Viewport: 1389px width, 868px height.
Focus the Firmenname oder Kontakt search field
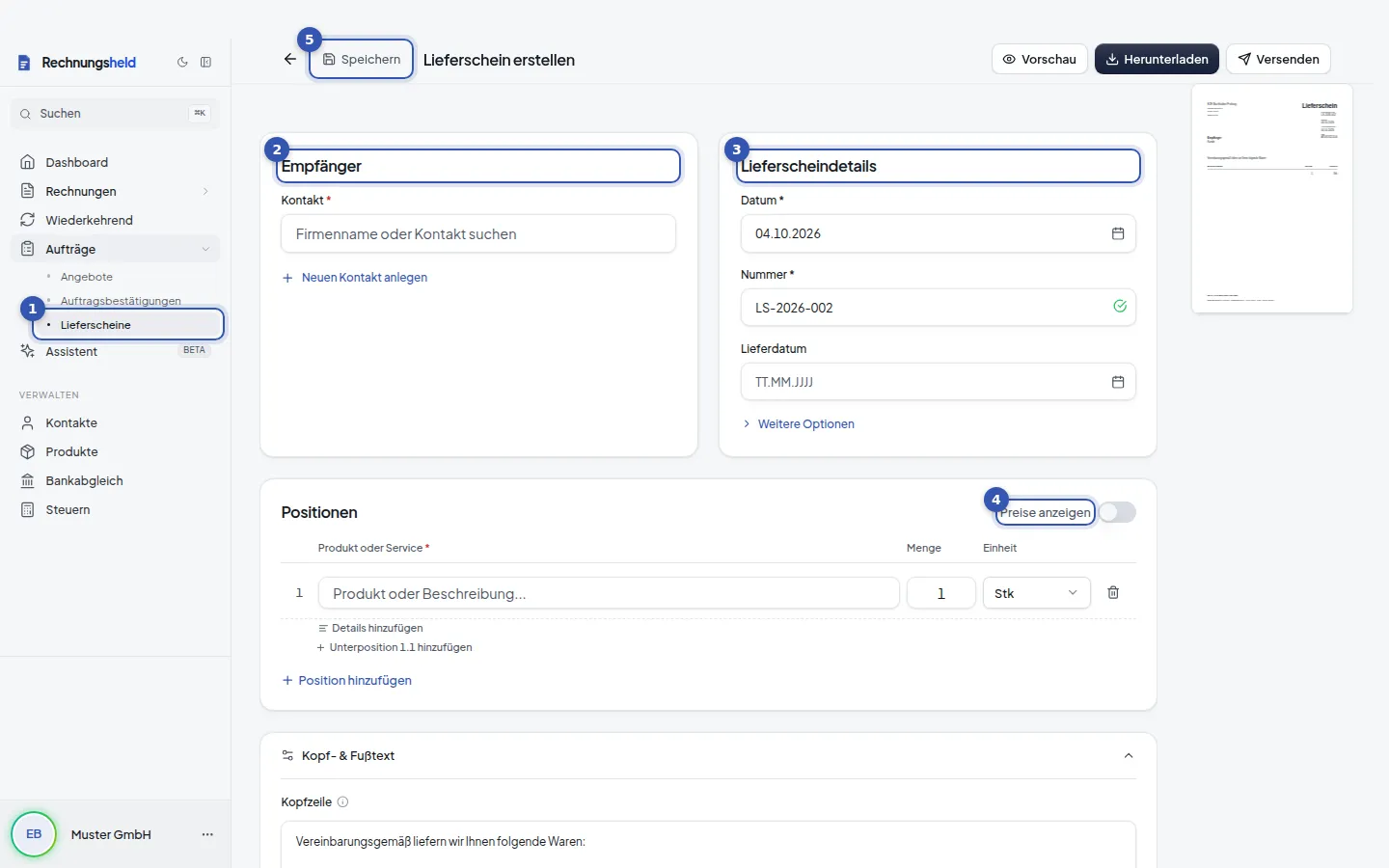[478, 233]
